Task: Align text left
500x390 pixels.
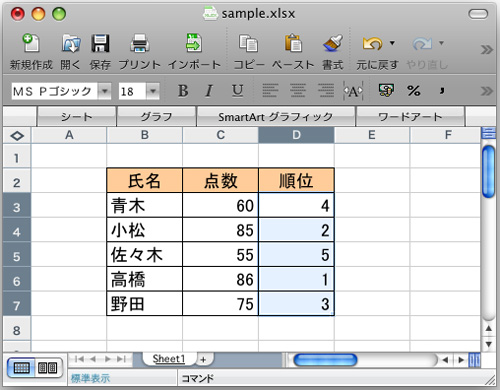Action: [270, 91]
